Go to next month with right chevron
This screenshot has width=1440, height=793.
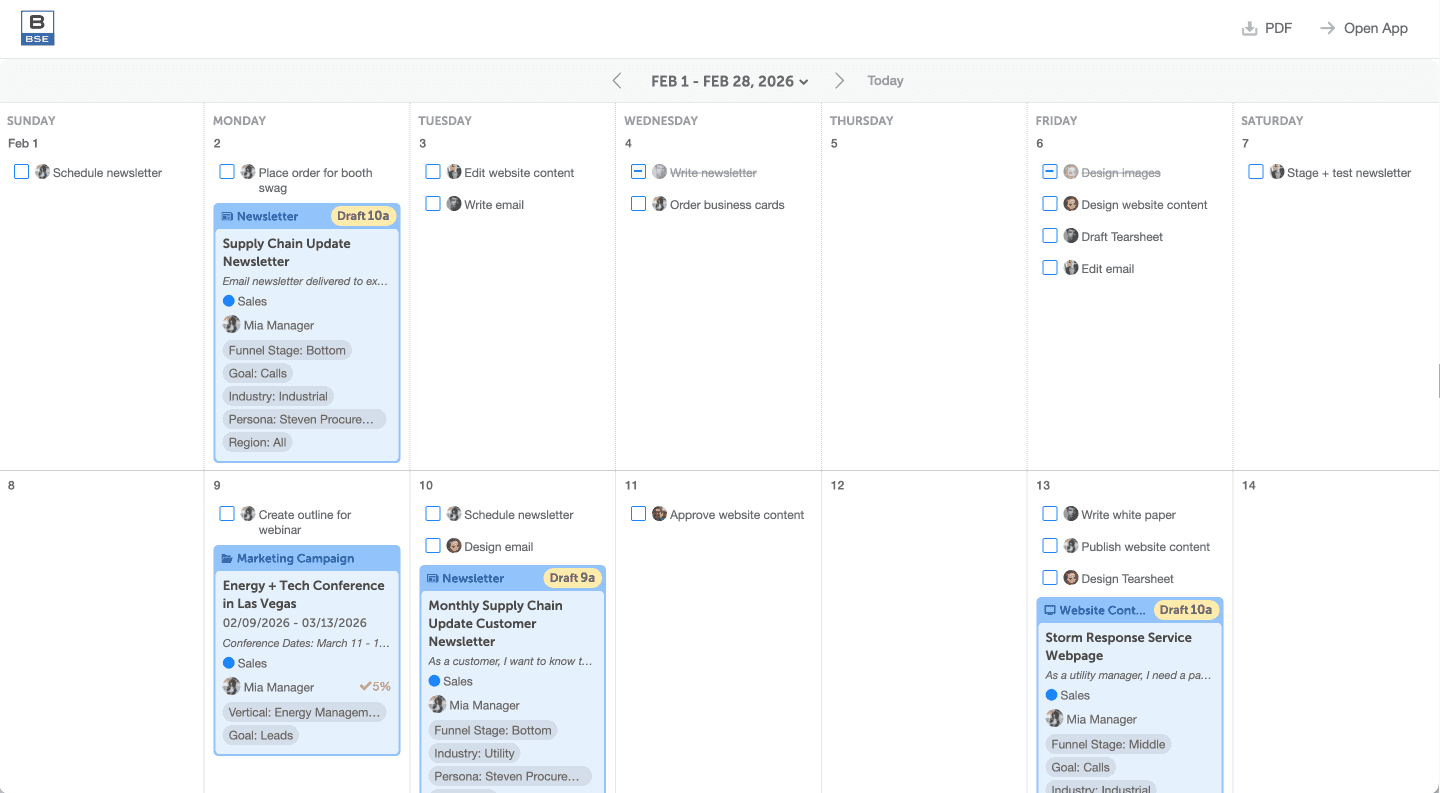pyautogui.click(x=839, y=81)
